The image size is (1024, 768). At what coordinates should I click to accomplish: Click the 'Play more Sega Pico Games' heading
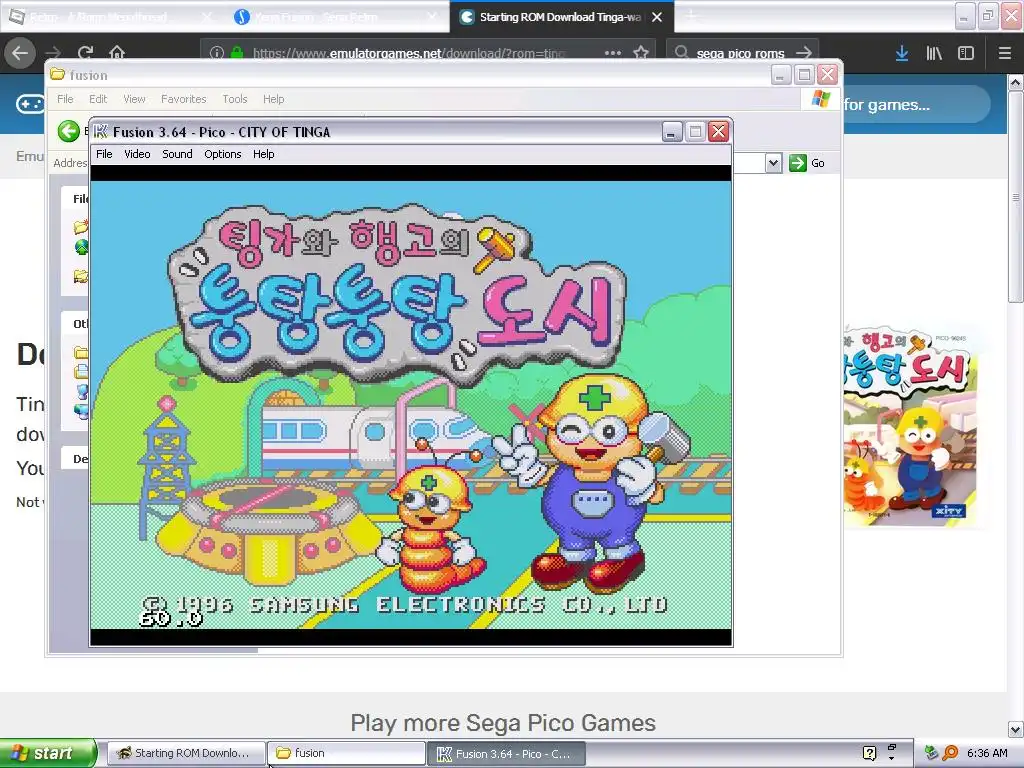click(503, 723)
